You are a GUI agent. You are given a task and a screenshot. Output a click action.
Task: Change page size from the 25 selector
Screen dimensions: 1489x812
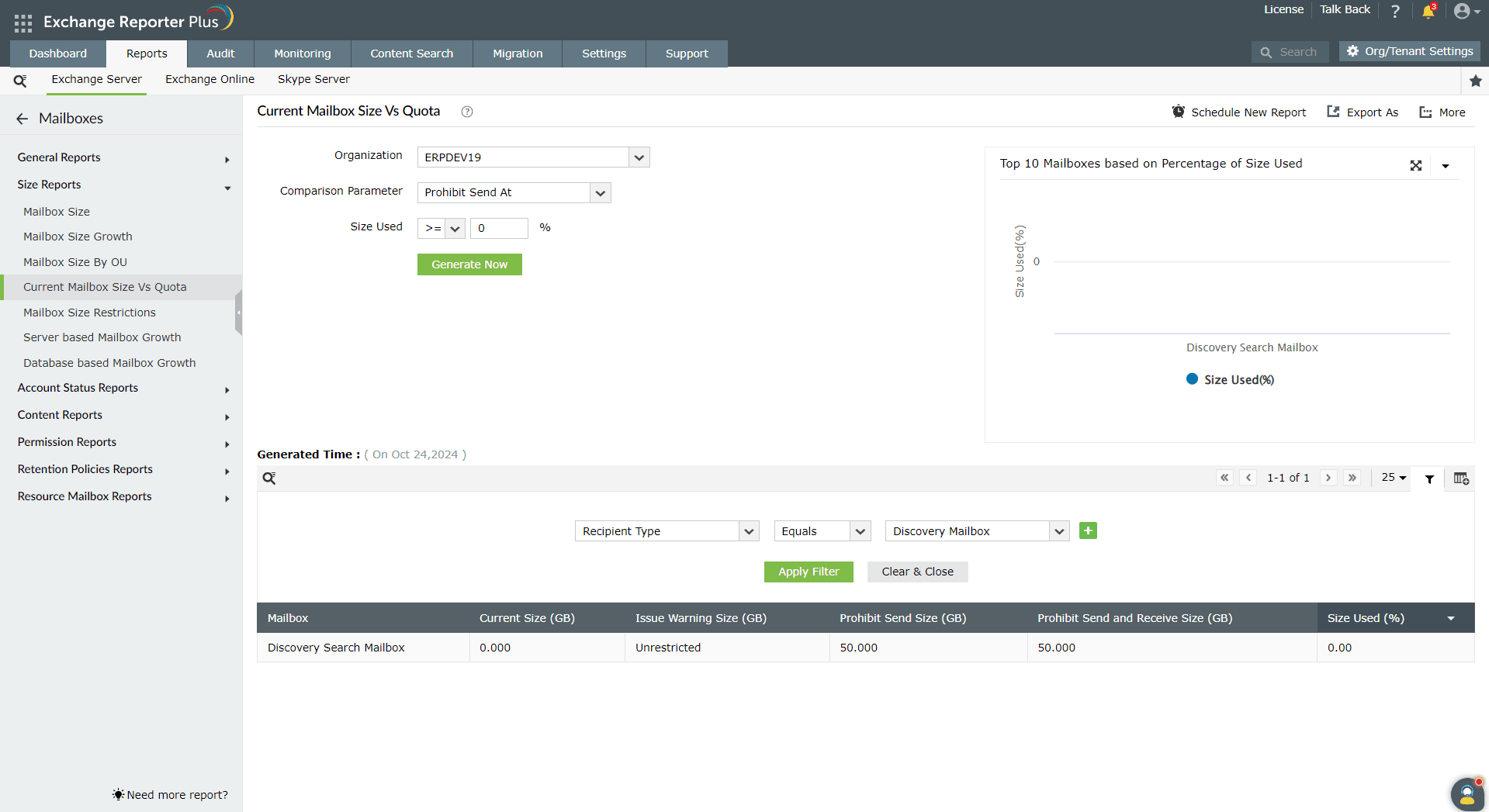(x=1392, y=478)
